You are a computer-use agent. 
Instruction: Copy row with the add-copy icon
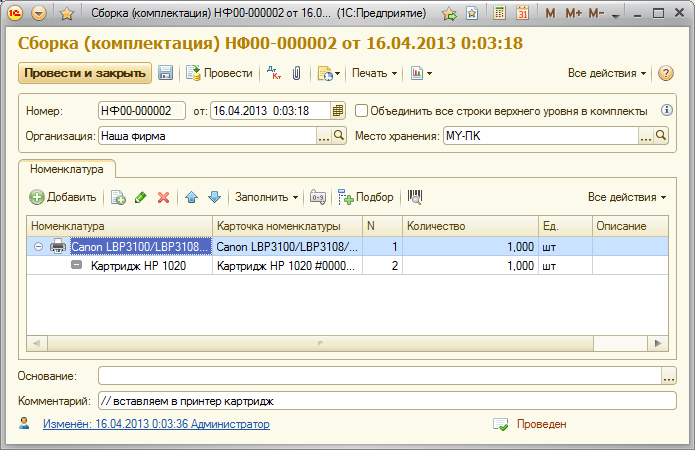[118, 197]
